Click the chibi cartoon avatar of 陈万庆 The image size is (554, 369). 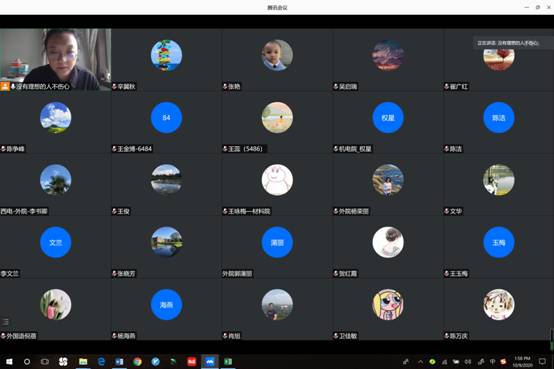(499, 304)
